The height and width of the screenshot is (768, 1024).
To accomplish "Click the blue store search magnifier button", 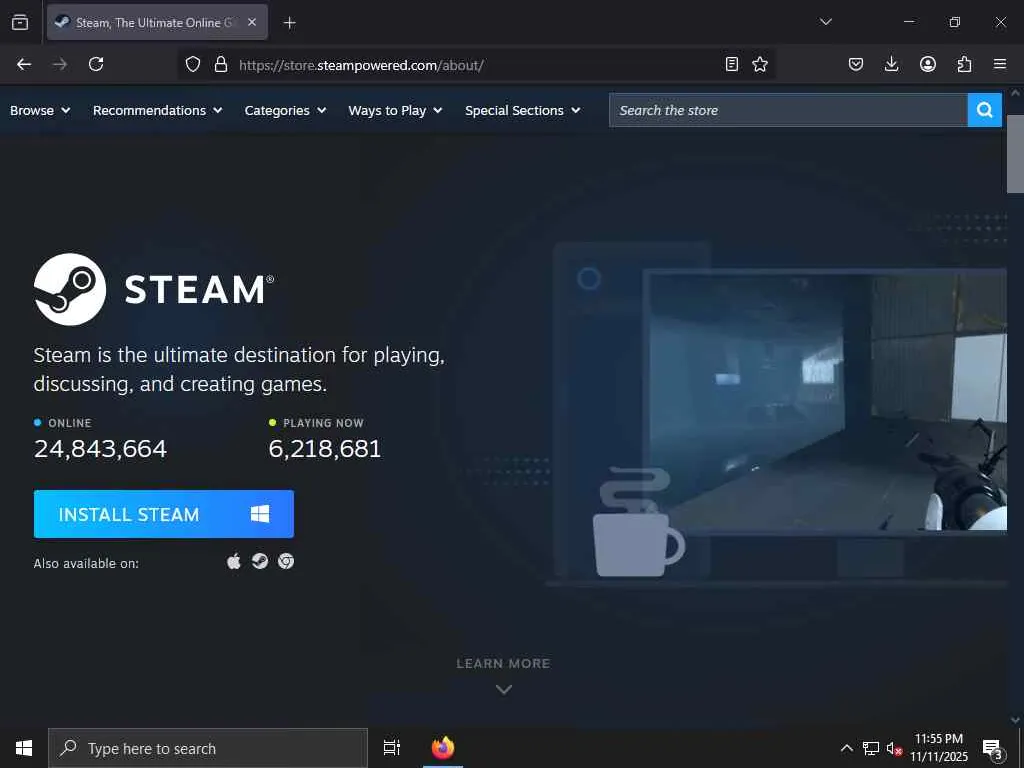I will pos(985,110).
